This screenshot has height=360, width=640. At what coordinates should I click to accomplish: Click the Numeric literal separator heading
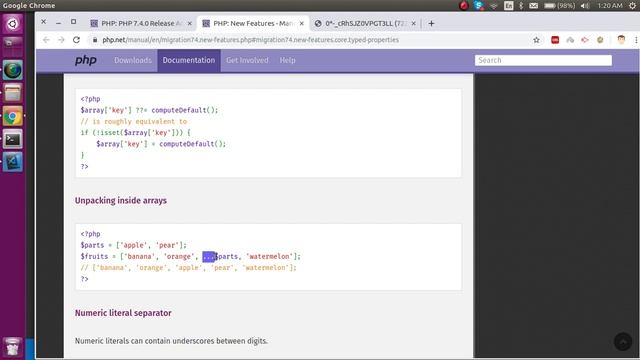coord(123,313)
